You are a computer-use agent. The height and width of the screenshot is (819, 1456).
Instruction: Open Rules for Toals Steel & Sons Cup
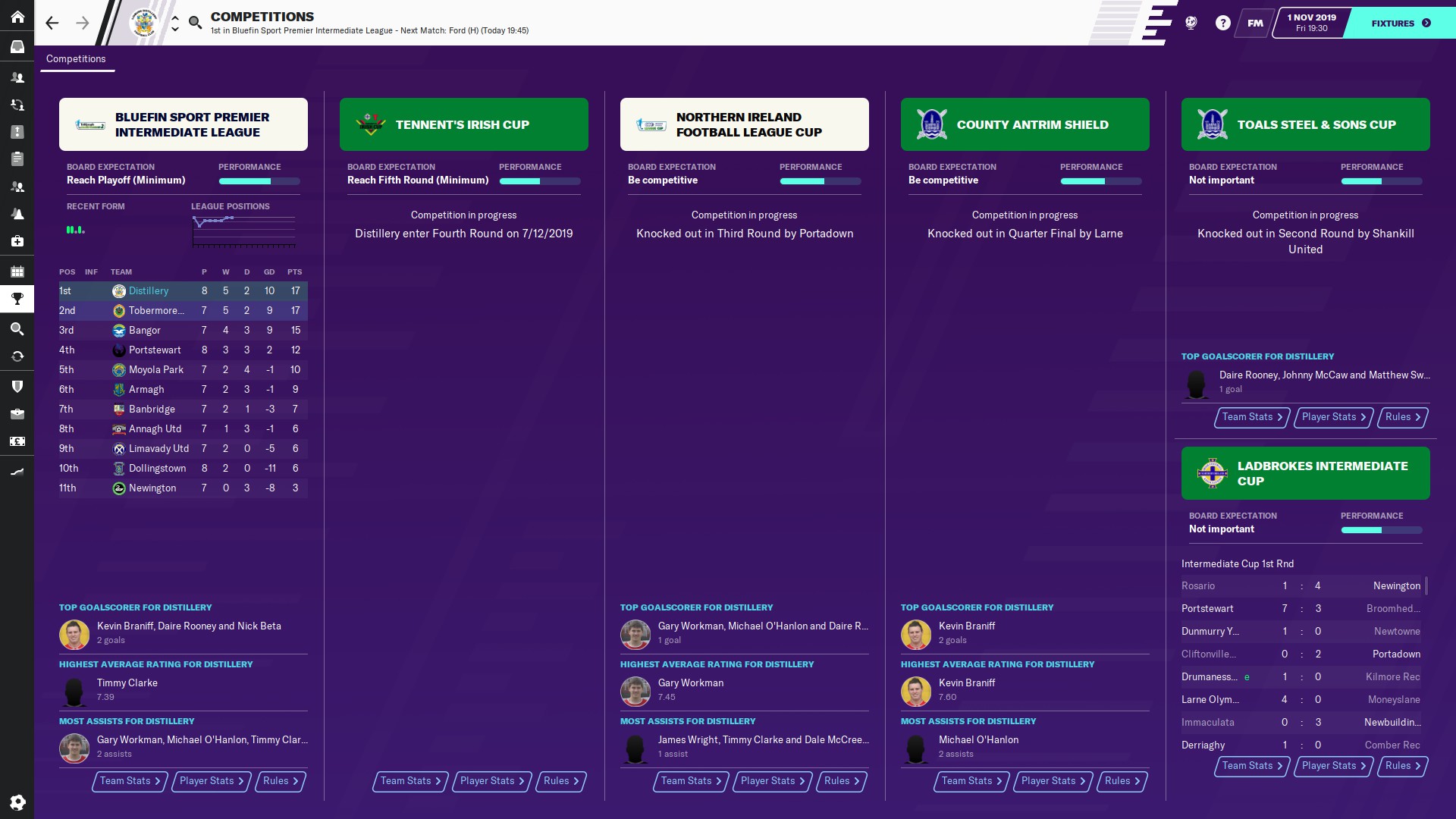point(1403,417)
